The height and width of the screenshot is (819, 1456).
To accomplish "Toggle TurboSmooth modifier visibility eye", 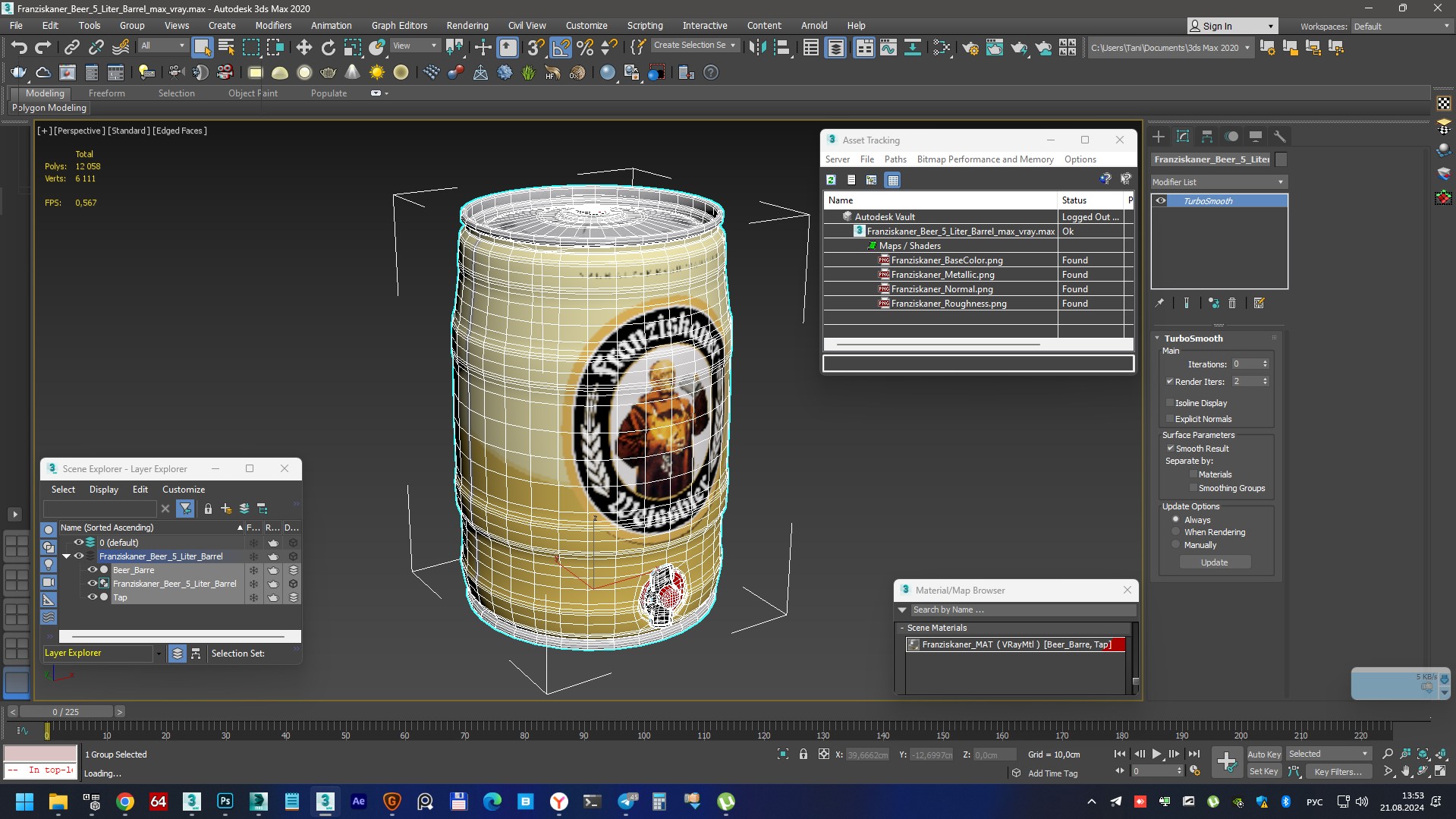I will coord(1161,200).
